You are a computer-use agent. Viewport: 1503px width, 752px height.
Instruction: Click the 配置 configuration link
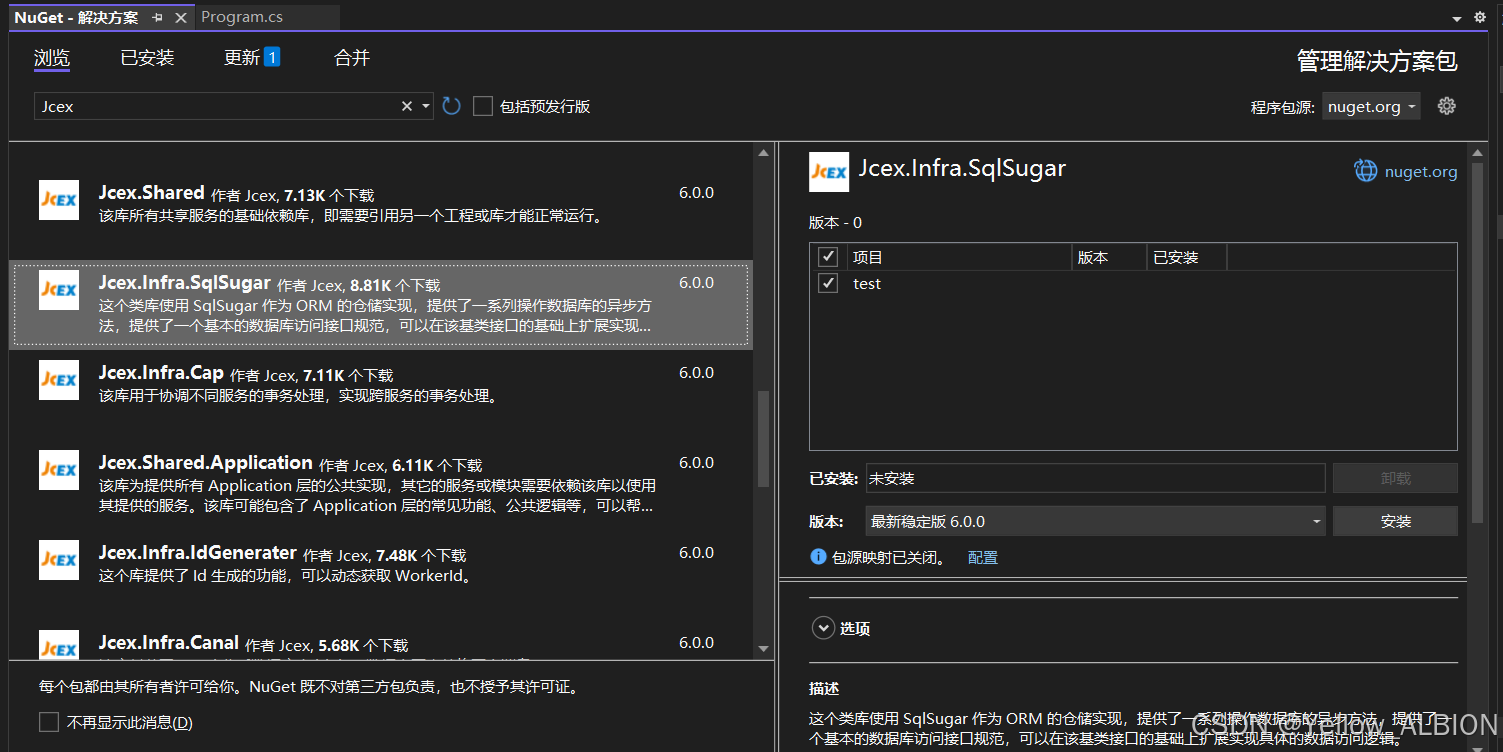pyautogui.click(x=982, y=557)
